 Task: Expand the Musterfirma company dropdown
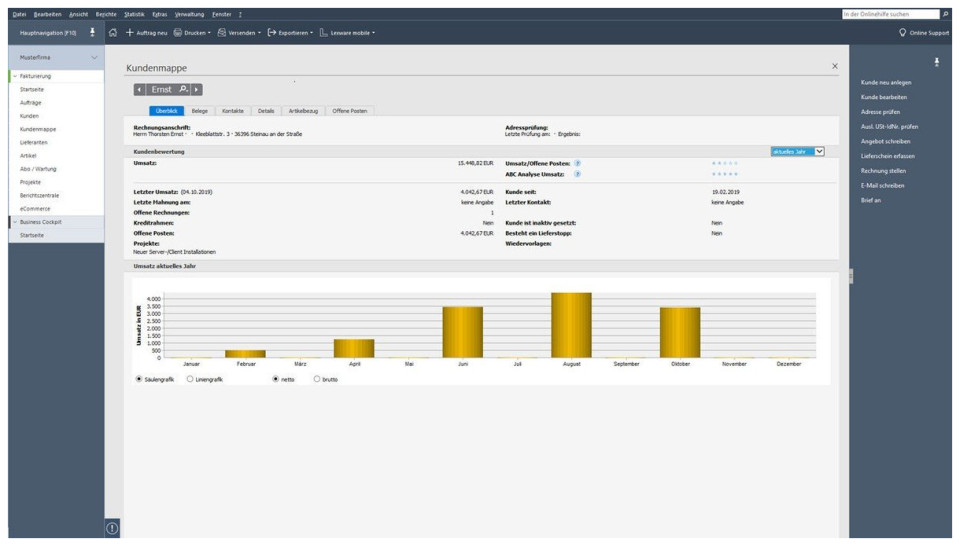point(95,58)
